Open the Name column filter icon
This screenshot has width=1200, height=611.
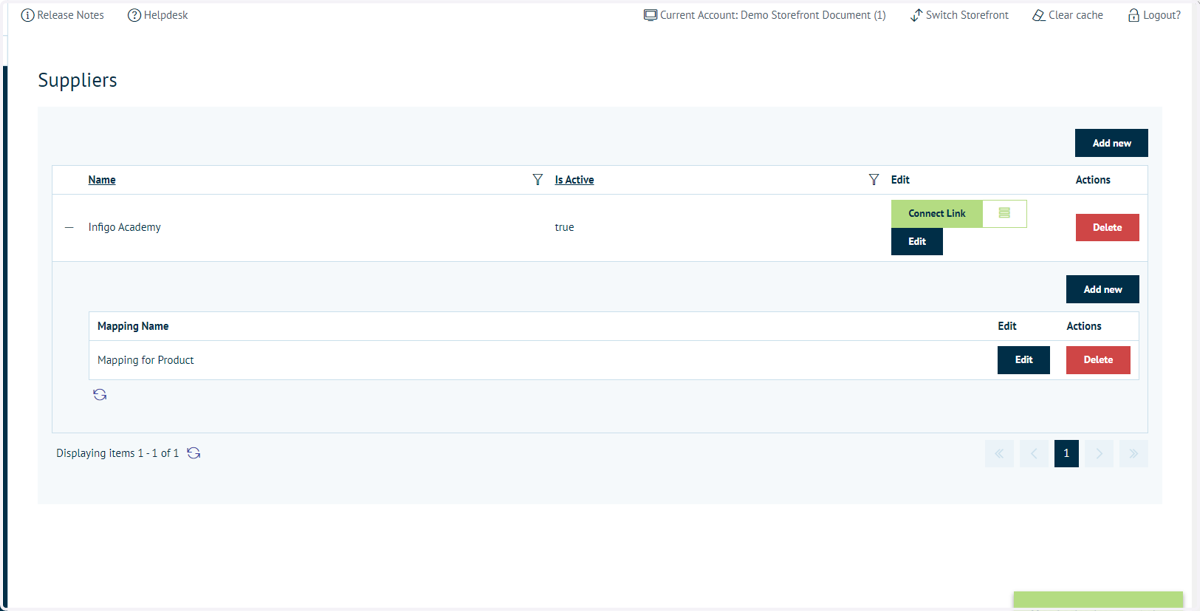click(538, 180)
